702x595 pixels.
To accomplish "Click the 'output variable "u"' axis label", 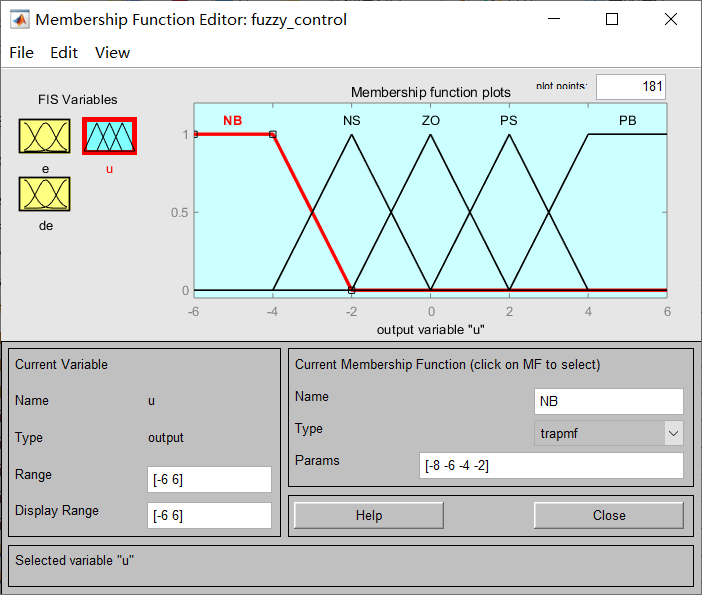I will pyautogui.click(x=430, y=330).
